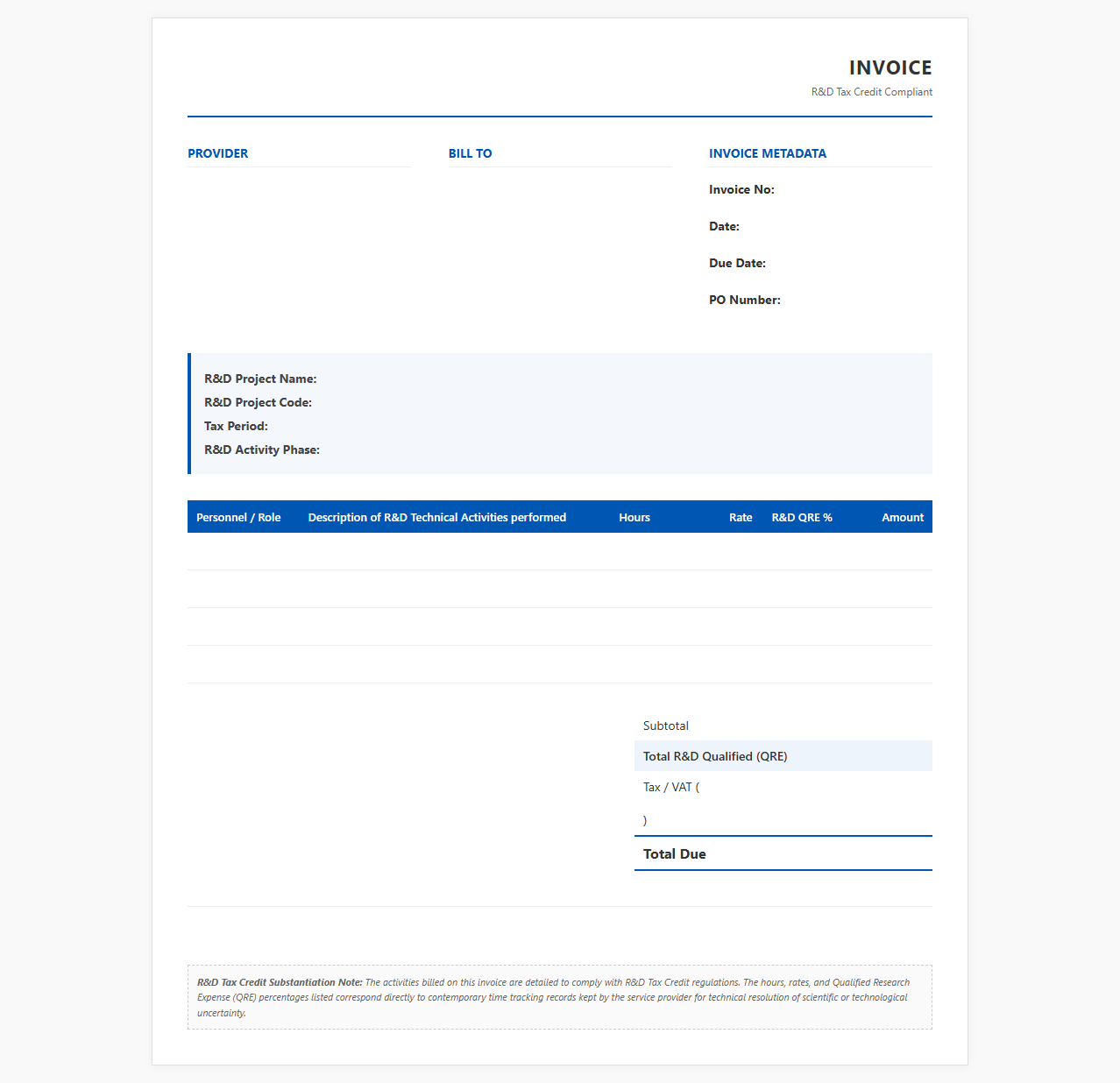Click the BILL TO section heading
1120x1083 pixels.
point(471,153)
